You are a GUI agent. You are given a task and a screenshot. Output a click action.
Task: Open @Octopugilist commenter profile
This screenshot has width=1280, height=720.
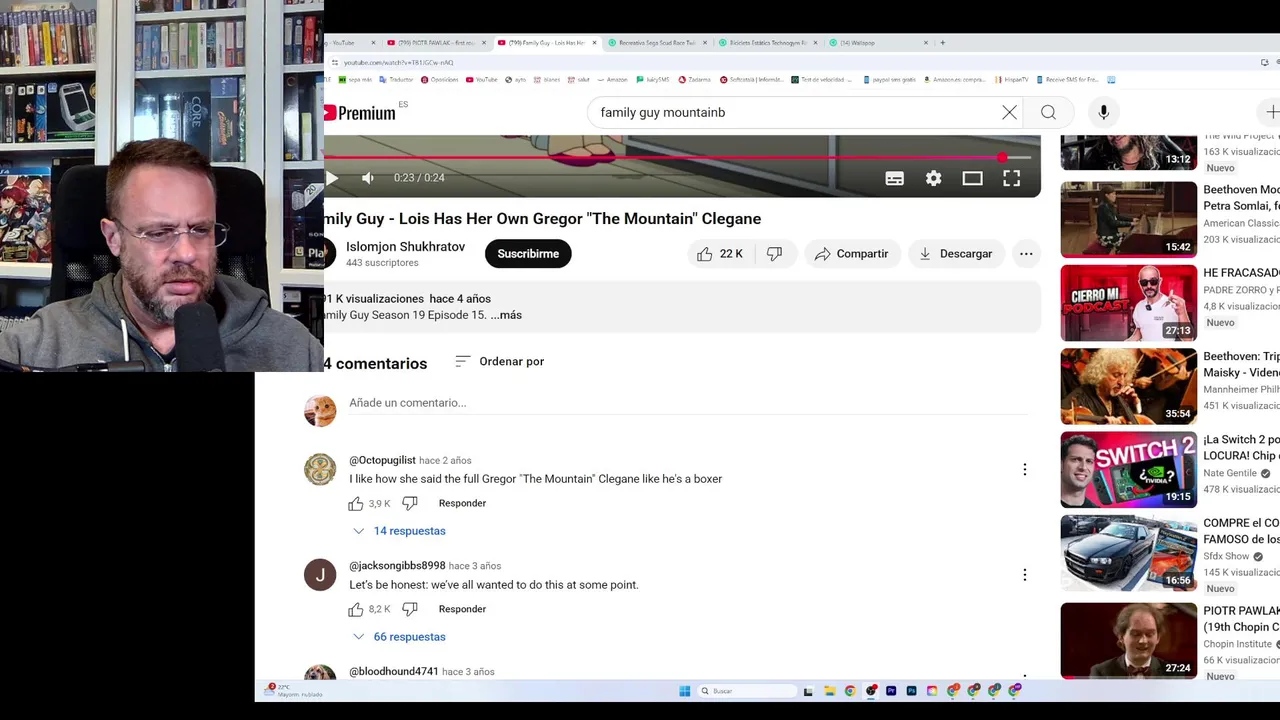[x=382, y=460]
